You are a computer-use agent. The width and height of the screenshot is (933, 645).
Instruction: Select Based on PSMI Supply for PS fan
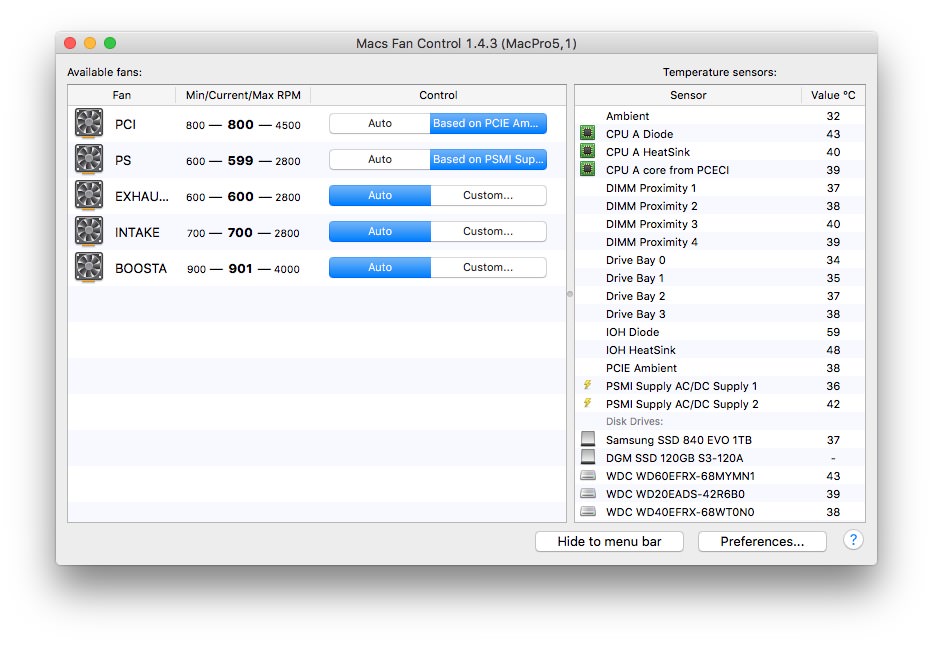tap(488, 159)
